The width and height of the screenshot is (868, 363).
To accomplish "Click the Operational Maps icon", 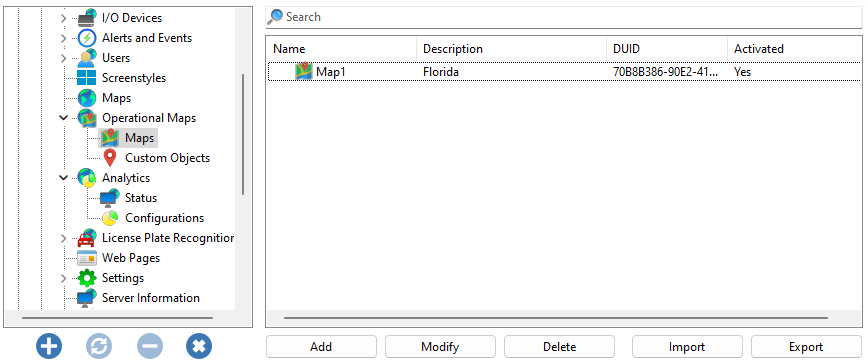I will coord(87,118).
